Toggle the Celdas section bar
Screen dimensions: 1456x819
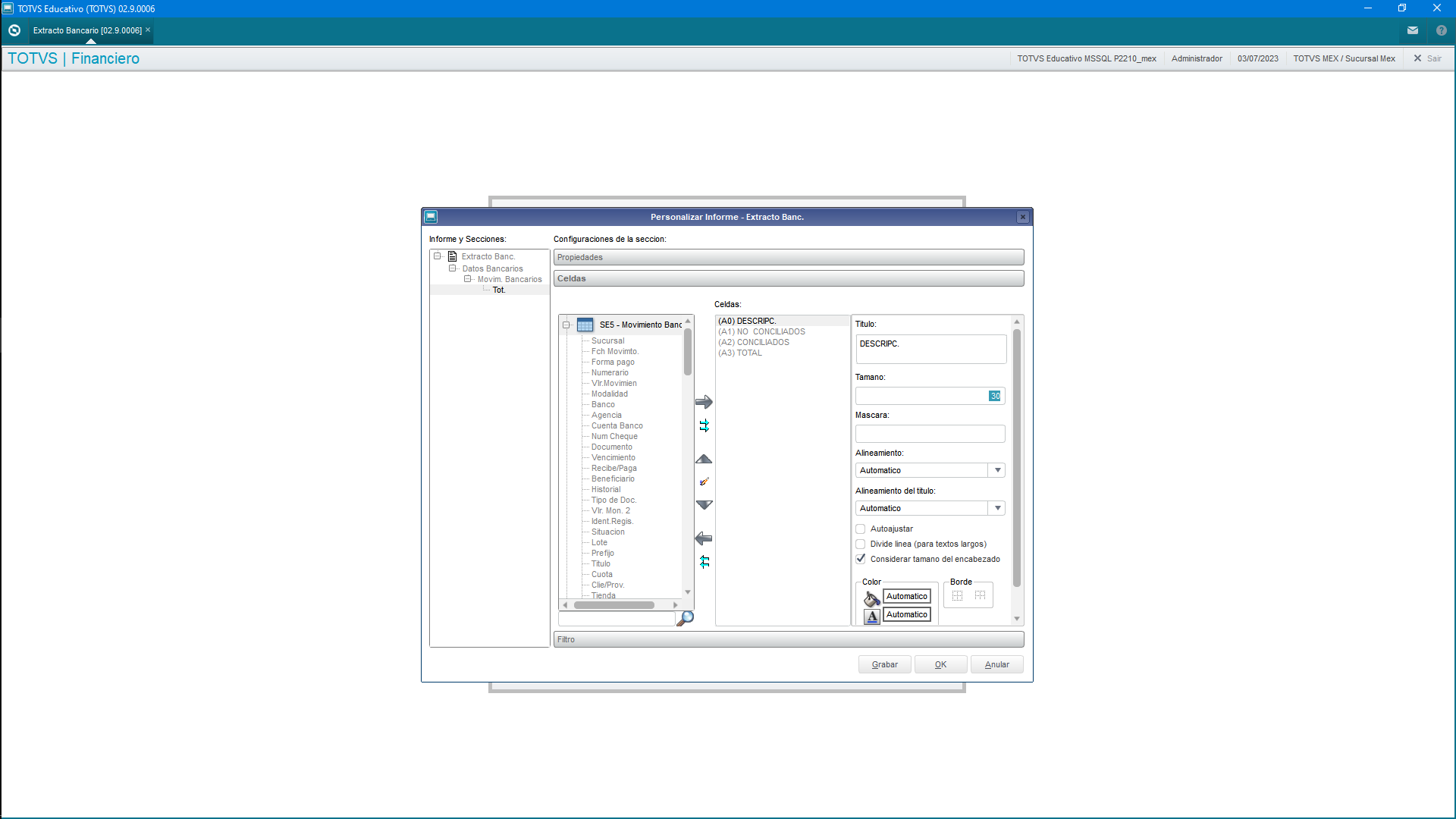[789, 278]
